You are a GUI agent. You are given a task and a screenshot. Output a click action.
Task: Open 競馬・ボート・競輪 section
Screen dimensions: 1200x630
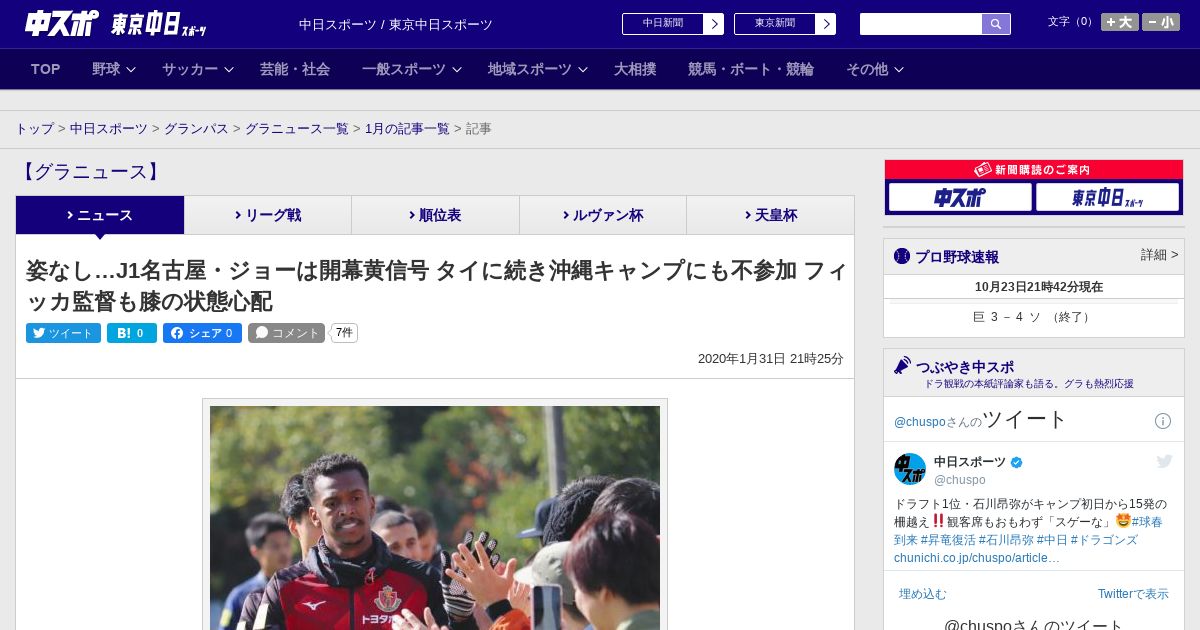[751, 69]
